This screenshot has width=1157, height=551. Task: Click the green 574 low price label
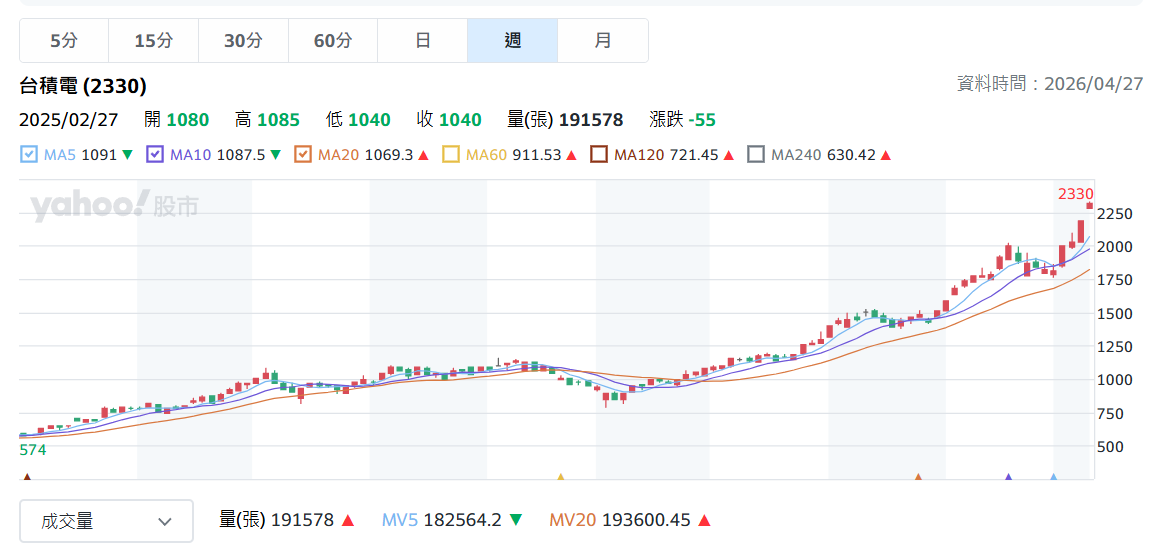click(x=33, y=449)
